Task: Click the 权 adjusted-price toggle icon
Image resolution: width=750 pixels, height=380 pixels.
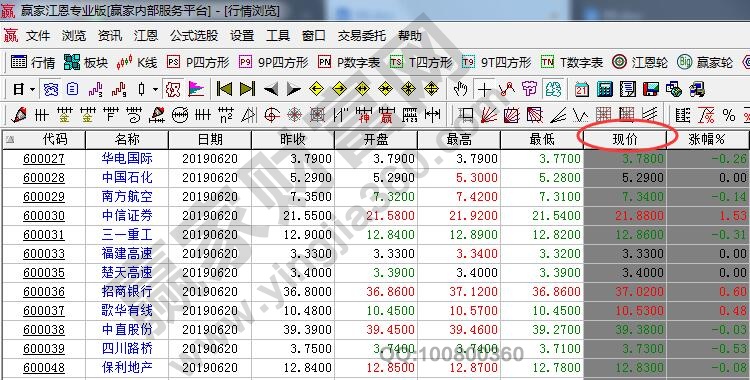Action: pos(173,89)
